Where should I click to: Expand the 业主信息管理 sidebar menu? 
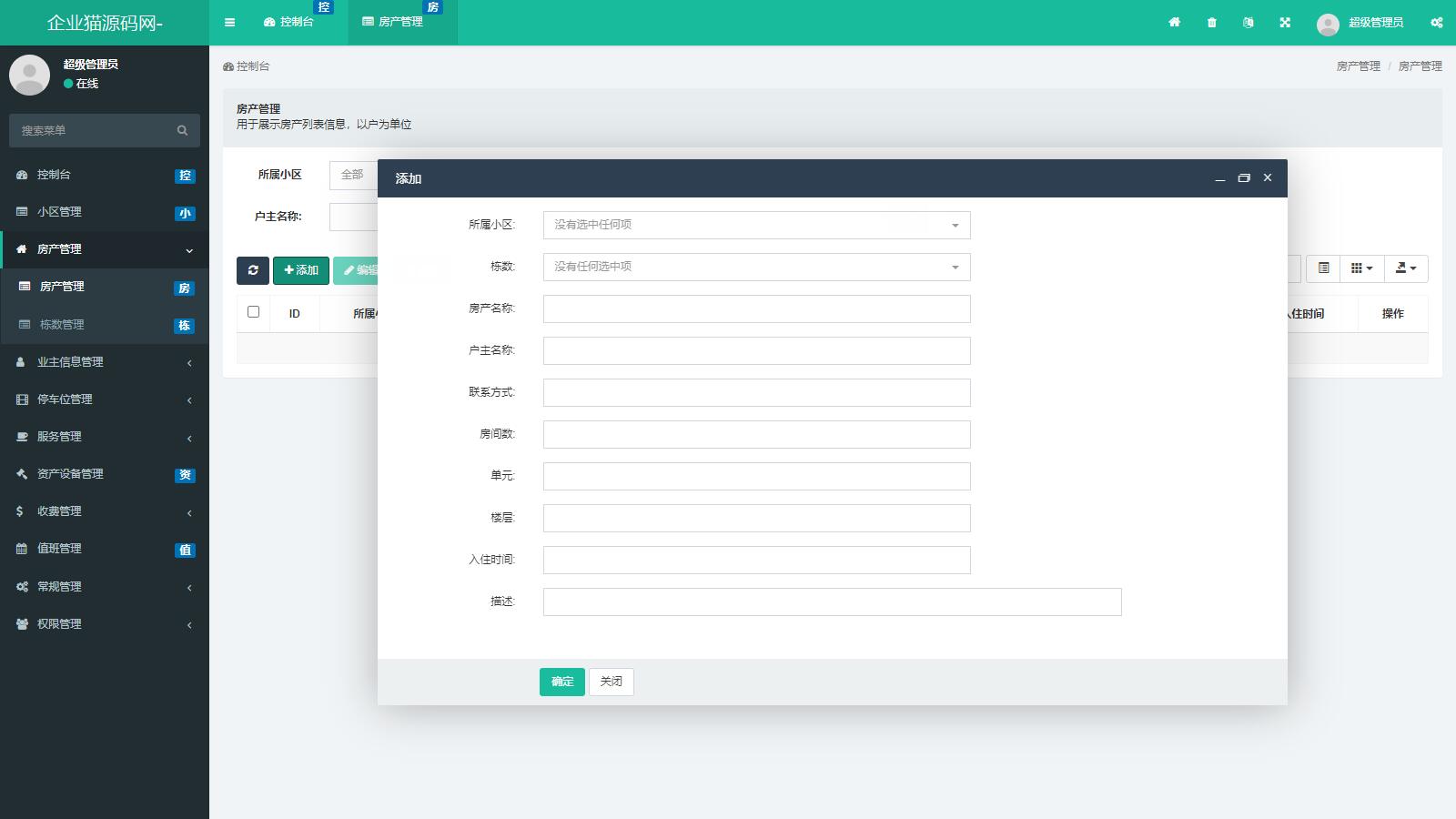coord(105,362)
